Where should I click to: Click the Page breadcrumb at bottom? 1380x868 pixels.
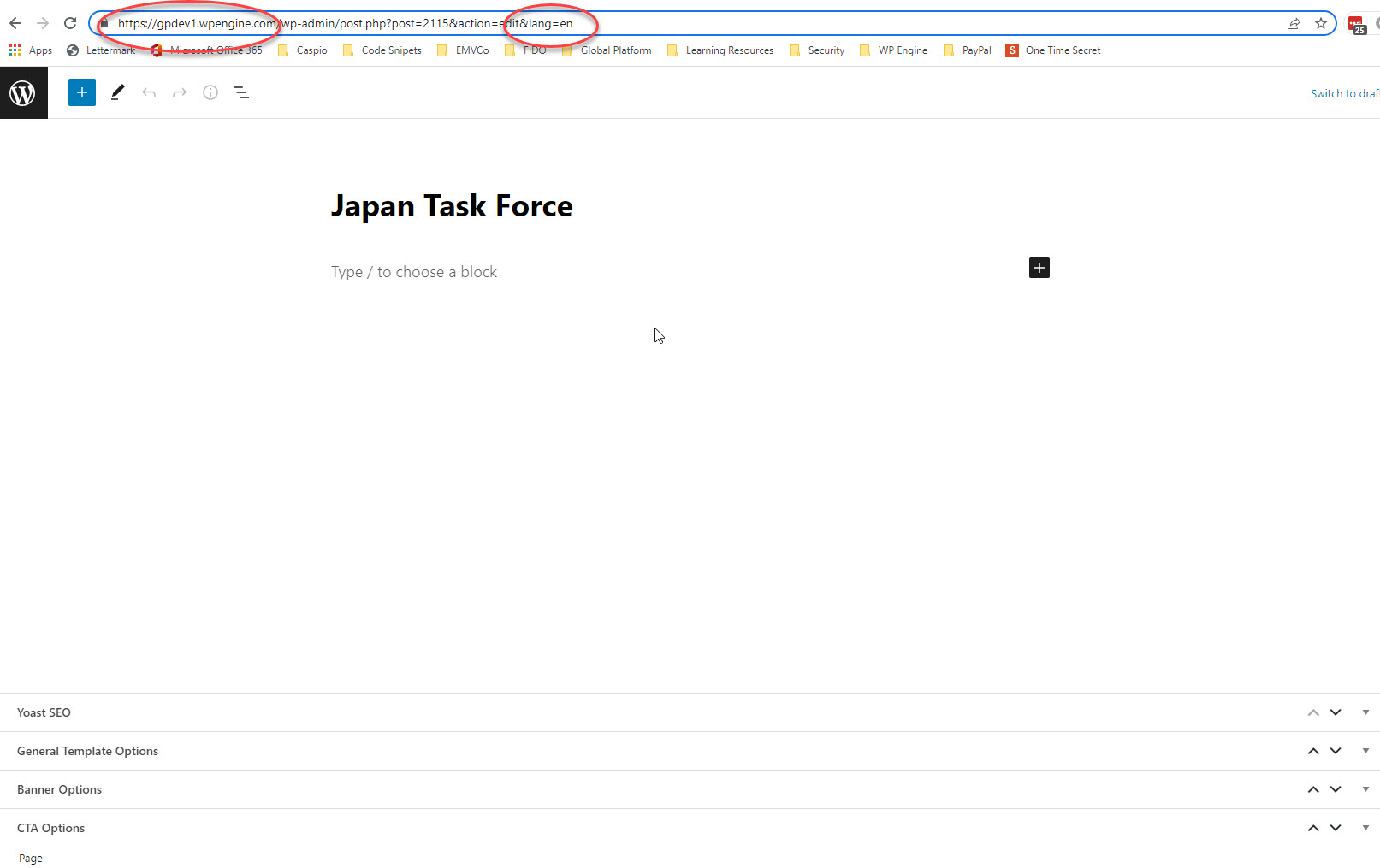pos(31,859)
